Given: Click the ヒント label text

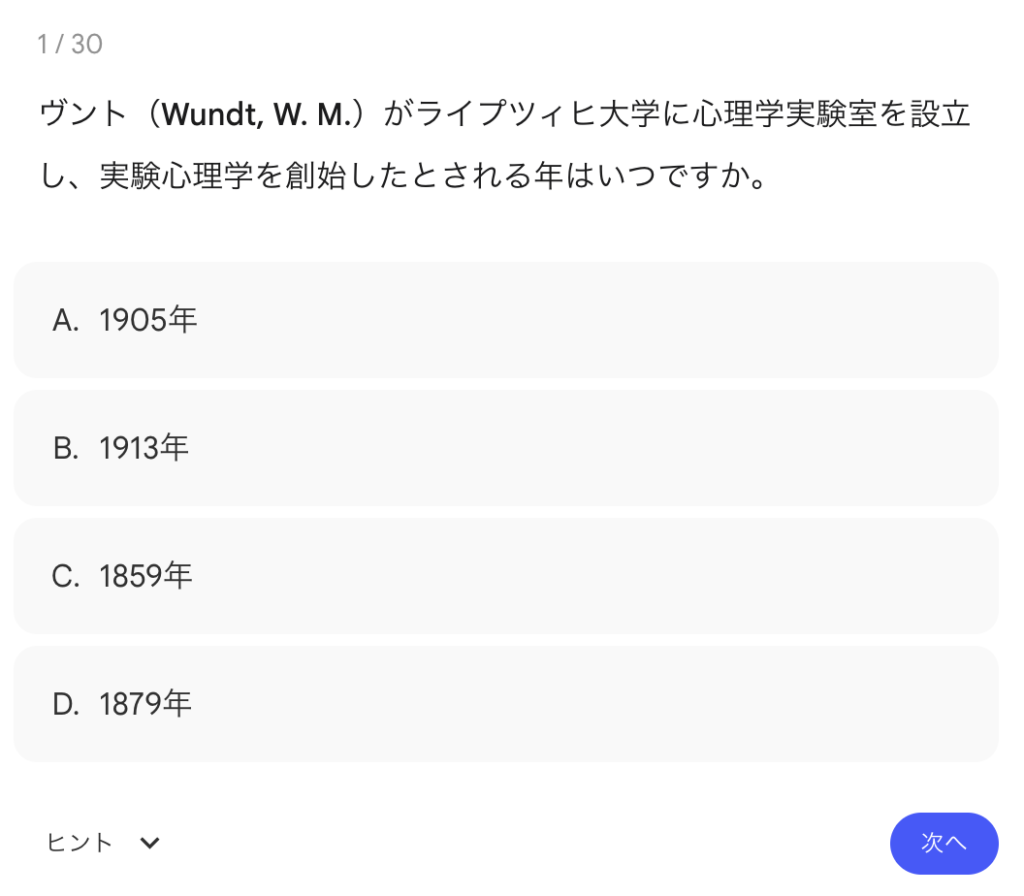Looking at the screenshot, I should point(80,843).
